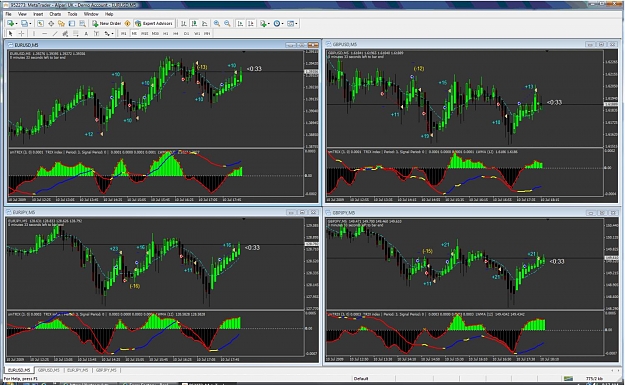Screen dimensions: 625x385
Task: Open the Strategy Tester icon
Action: coord(83,24)
